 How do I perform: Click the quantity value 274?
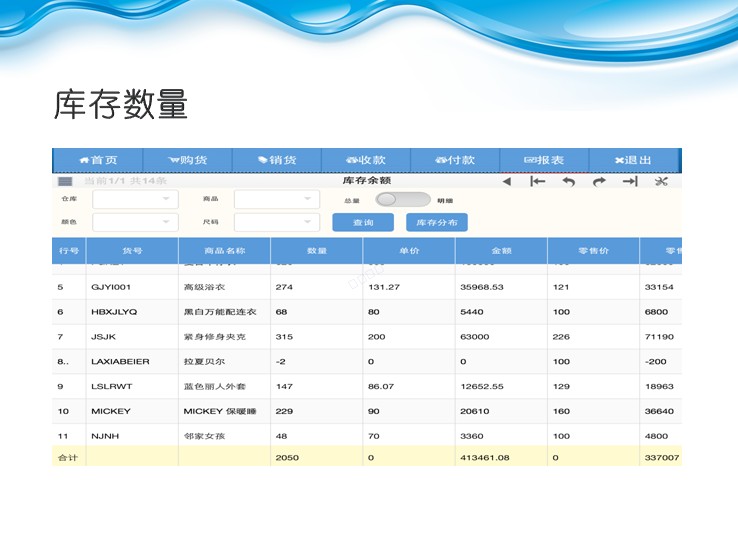[284, 287]
